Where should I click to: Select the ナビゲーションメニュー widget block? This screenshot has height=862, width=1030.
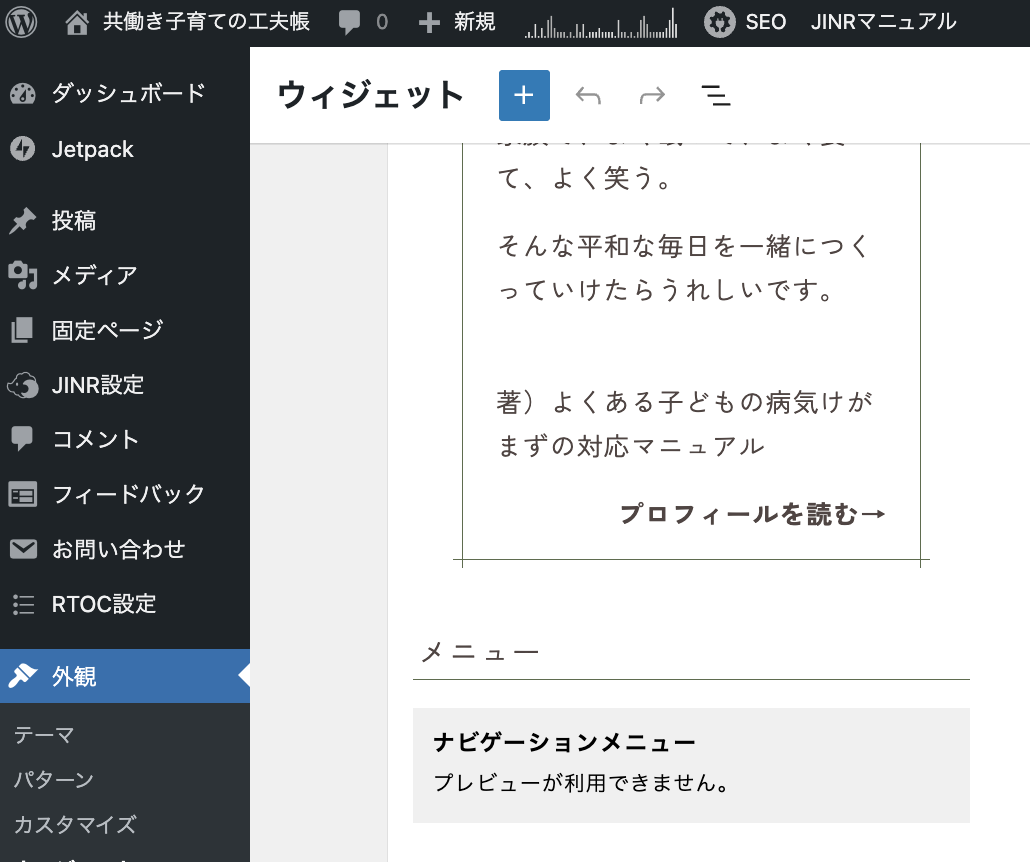click(x=691, y=765)
